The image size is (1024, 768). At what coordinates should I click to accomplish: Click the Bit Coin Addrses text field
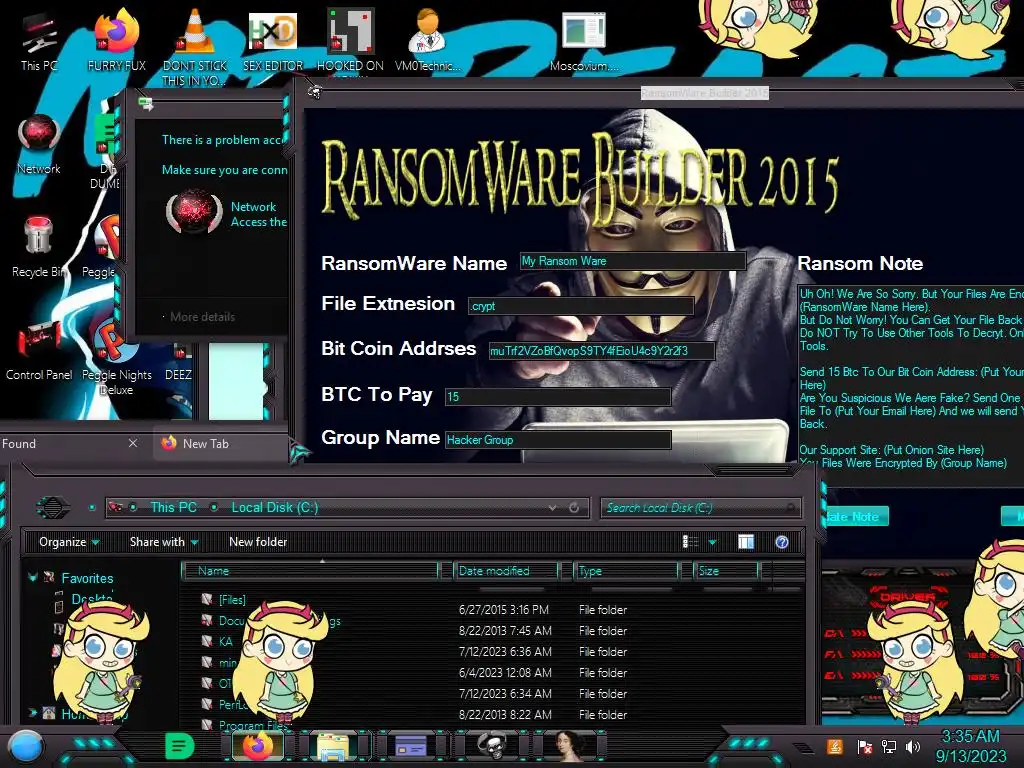[x=601, y=351]
